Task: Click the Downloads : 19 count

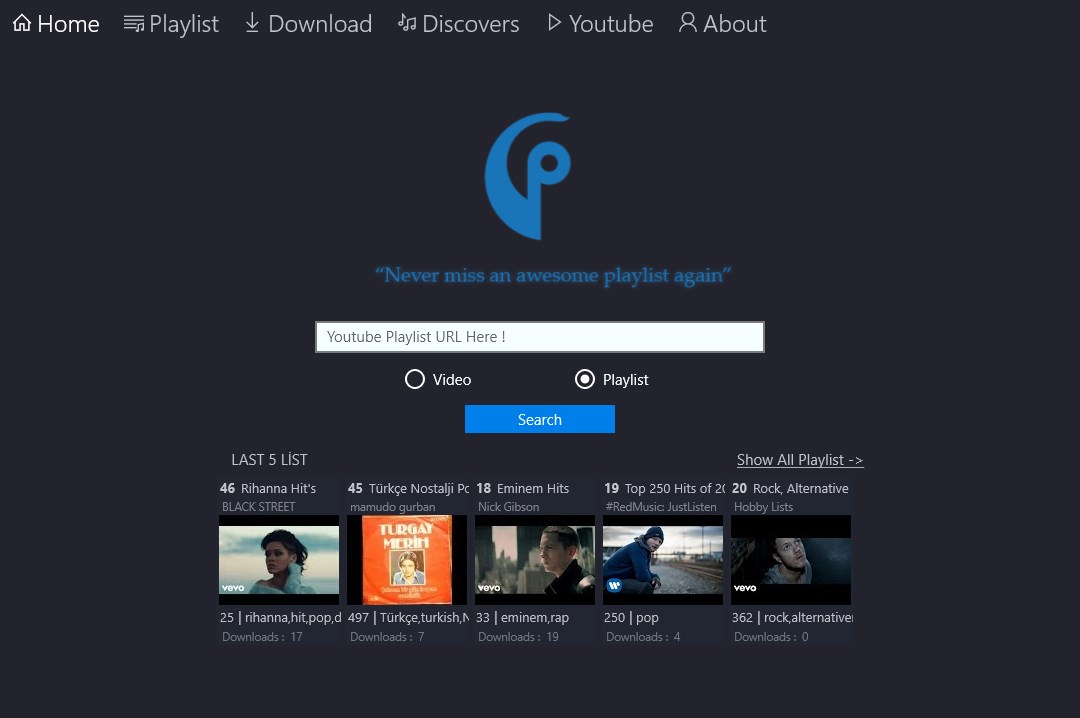Action: [519, 637]
